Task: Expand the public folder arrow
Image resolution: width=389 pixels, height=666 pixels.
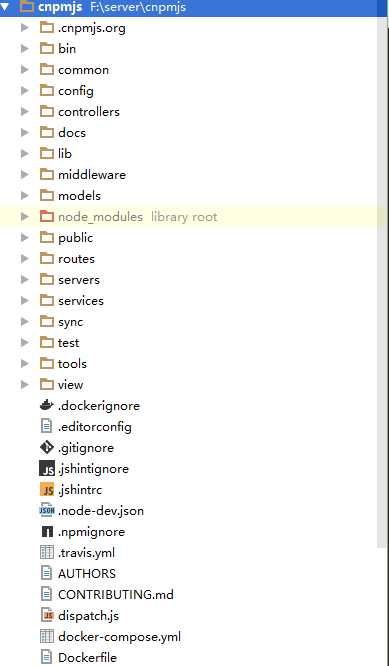Action: pyautogui.click(x=25, y=237)
